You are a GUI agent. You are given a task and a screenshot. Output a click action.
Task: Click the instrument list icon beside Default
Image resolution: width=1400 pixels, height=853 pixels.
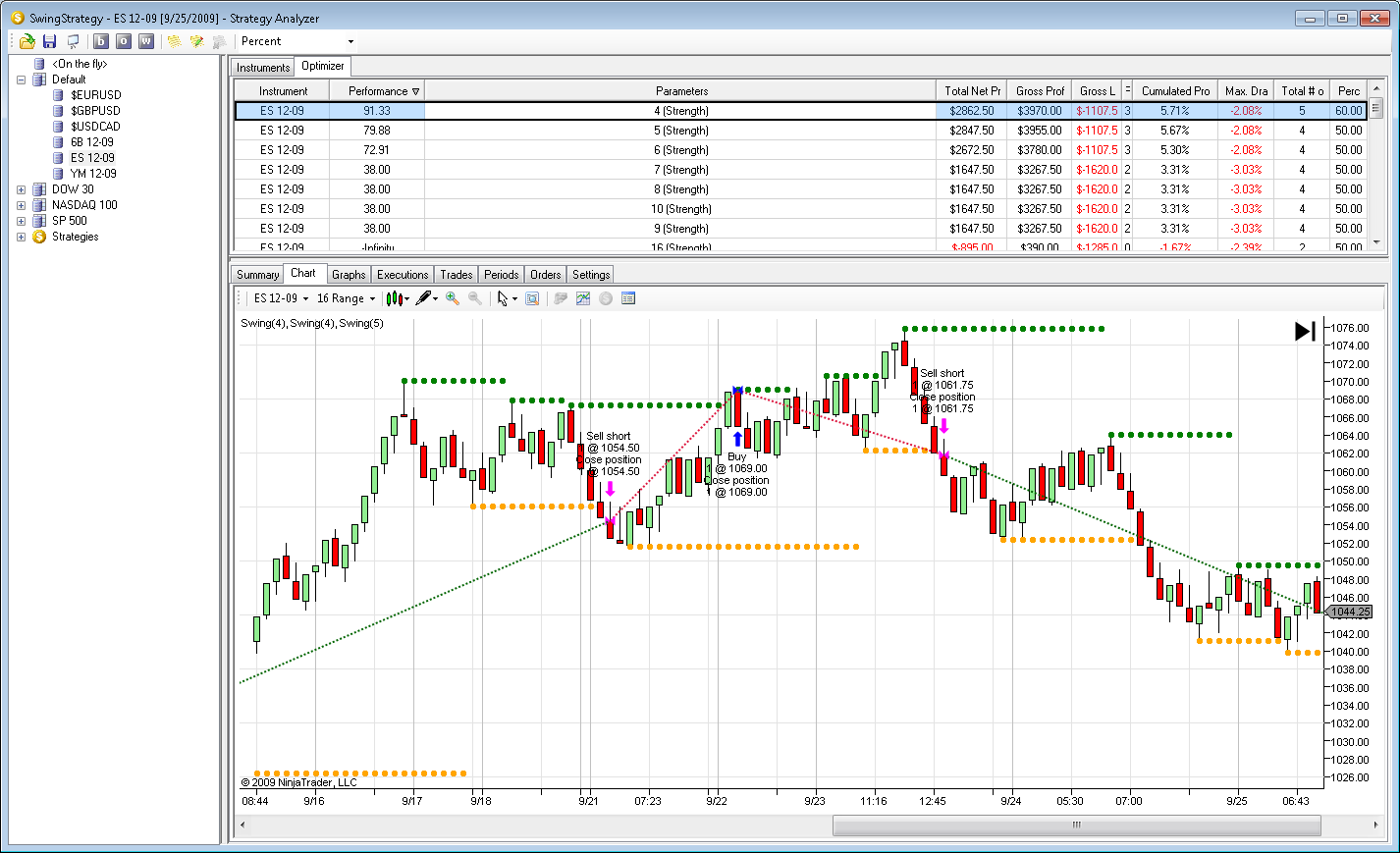39,80
